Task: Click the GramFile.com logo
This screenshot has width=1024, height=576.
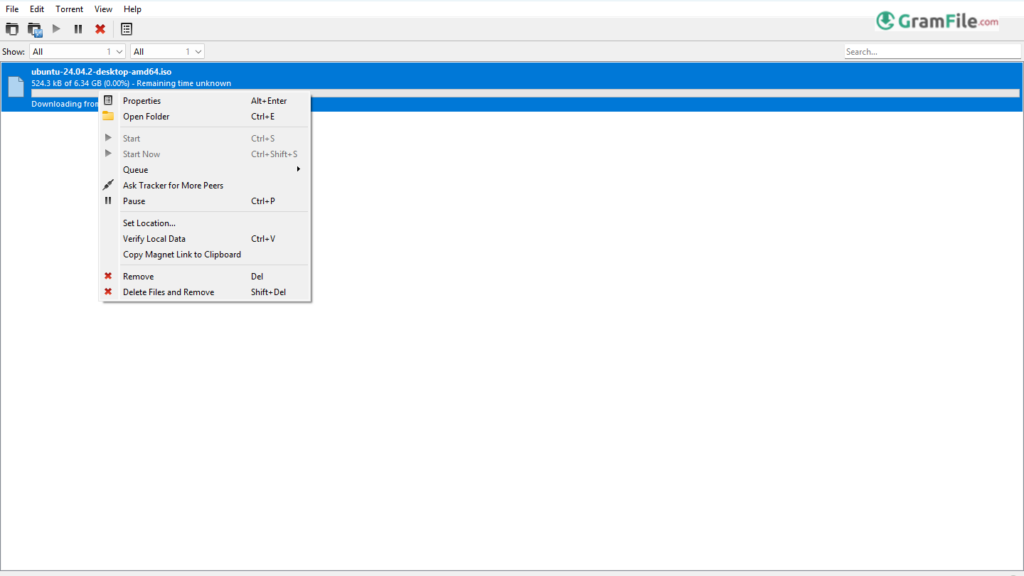Action: click(x=937, y=21)
